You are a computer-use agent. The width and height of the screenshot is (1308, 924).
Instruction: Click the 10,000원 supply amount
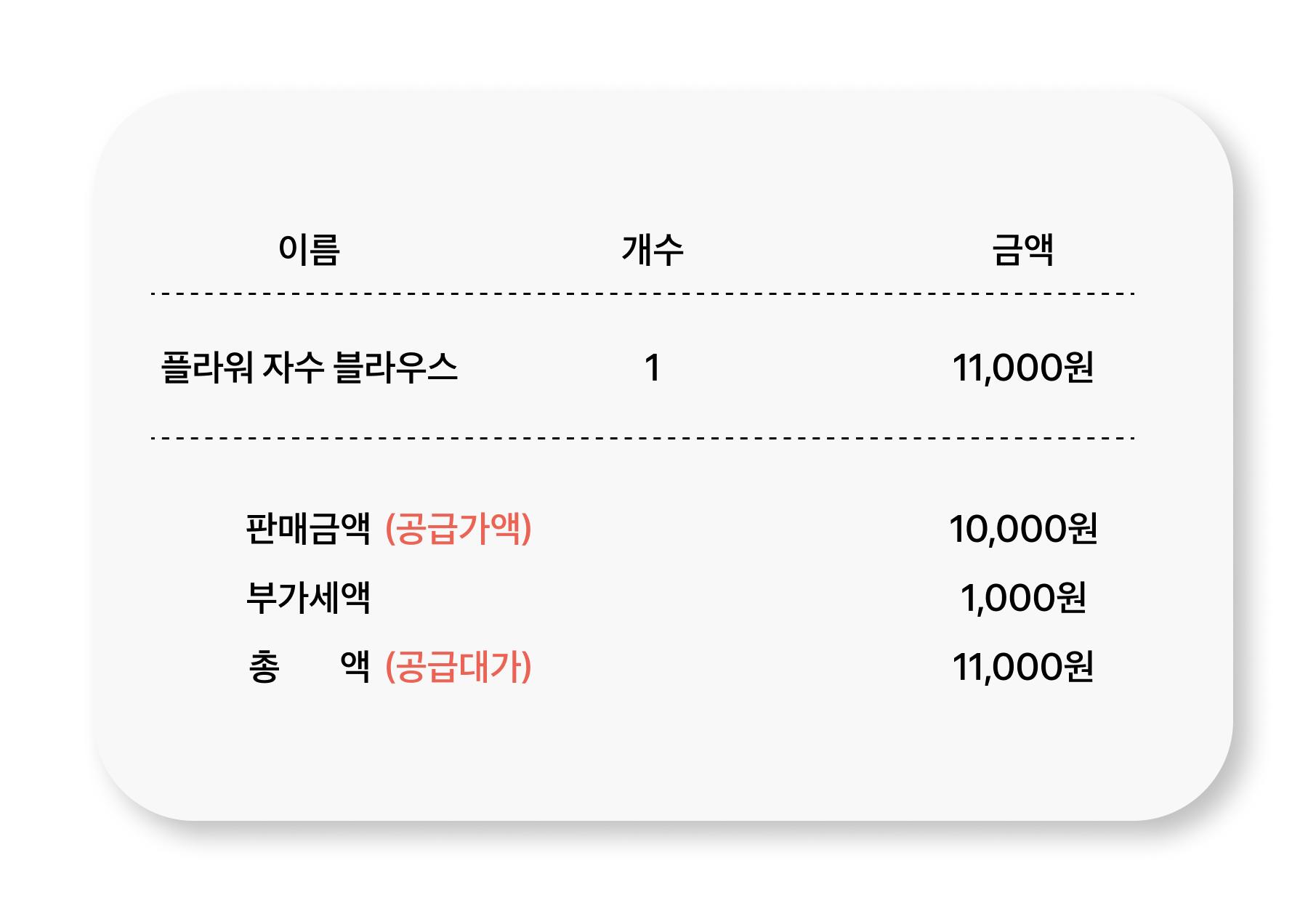pyautogui.click(x=1022, y=529)
